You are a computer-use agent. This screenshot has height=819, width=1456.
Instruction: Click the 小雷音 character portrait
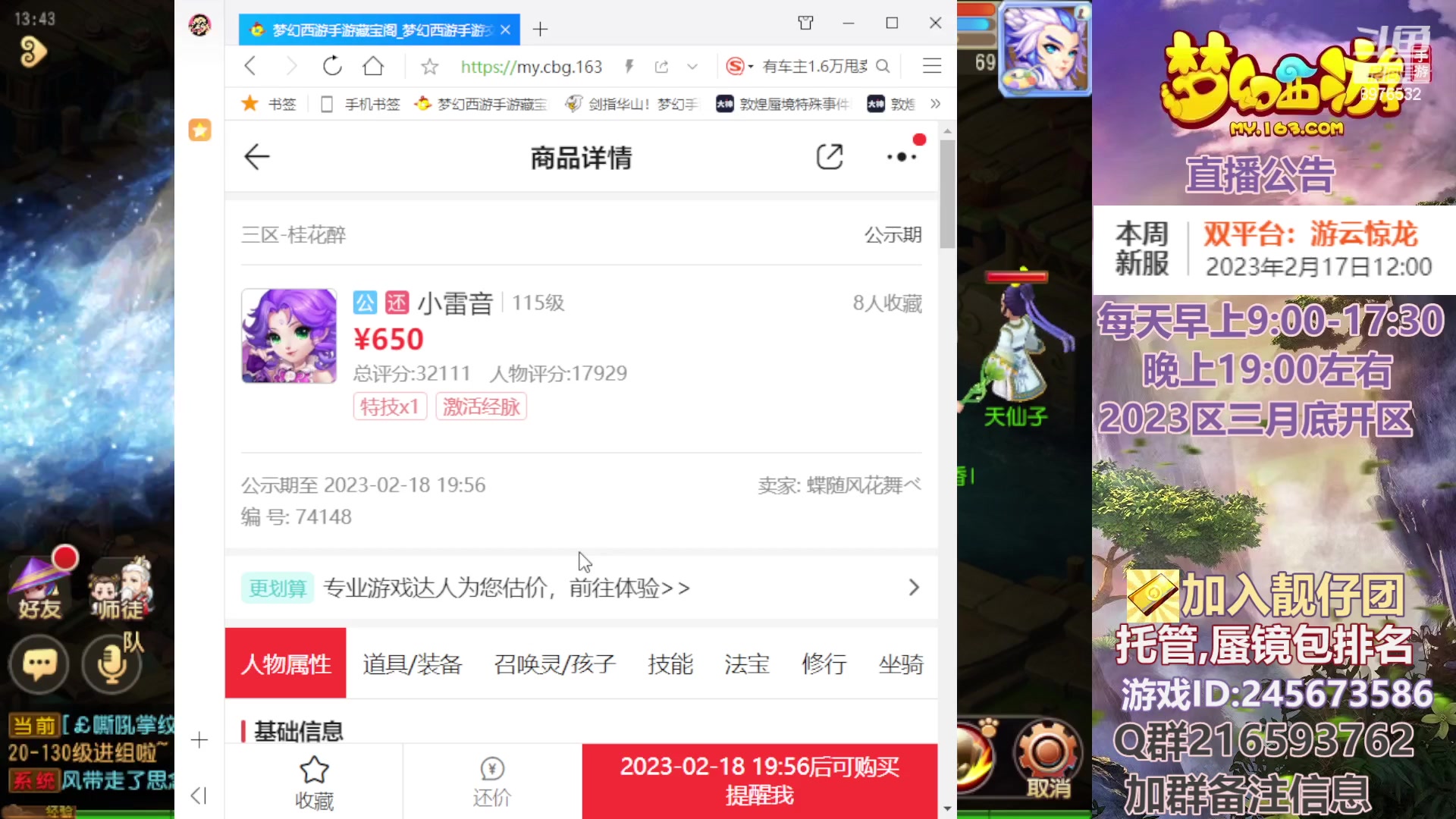[289, 336]
